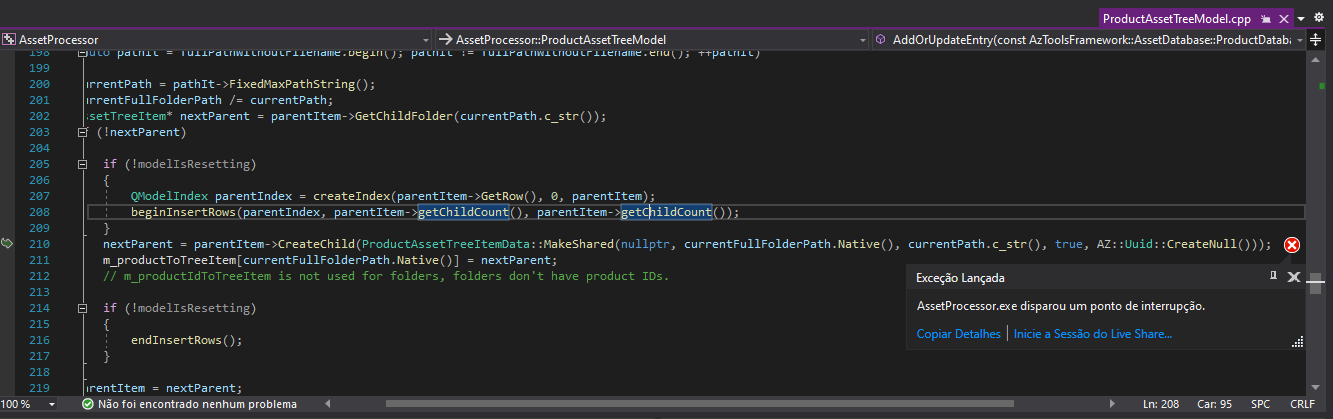The height and width of the screenshot is (419, 1333).
Task: Click the CRLF line ending indicator
Action: pyautogui.click(x=1302, y=404)
